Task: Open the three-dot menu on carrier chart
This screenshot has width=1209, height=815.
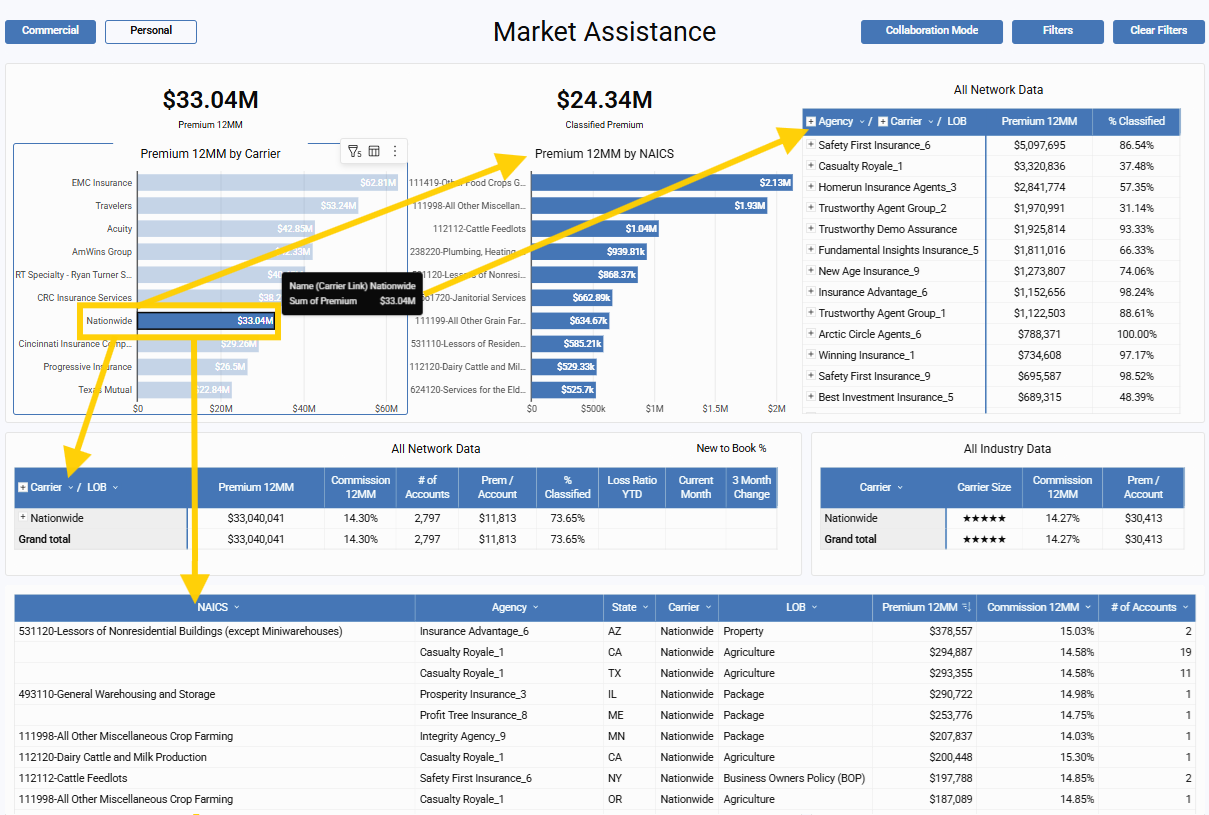Action: [395, 152]
